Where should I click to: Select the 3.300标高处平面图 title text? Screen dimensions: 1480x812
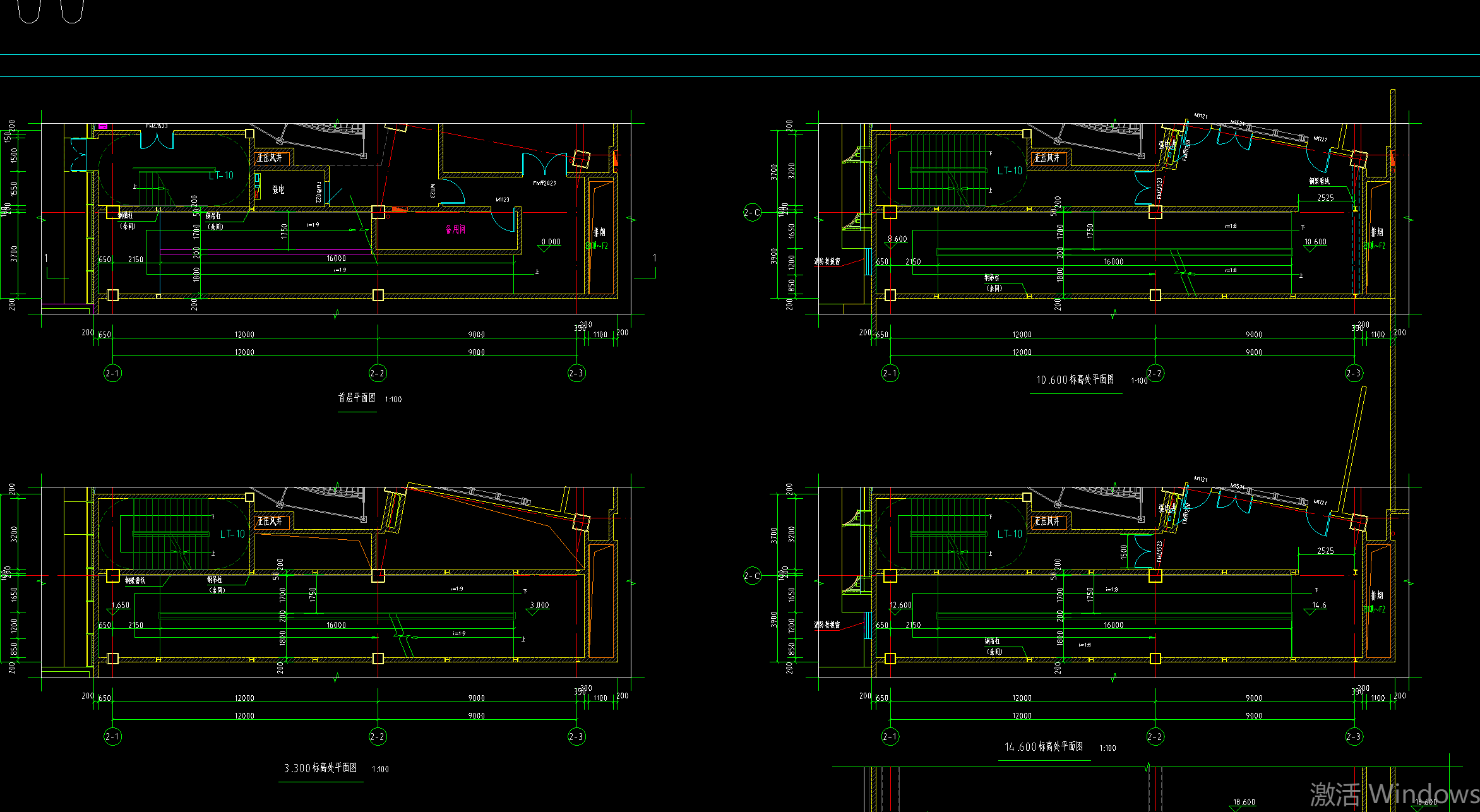(320, 768)
